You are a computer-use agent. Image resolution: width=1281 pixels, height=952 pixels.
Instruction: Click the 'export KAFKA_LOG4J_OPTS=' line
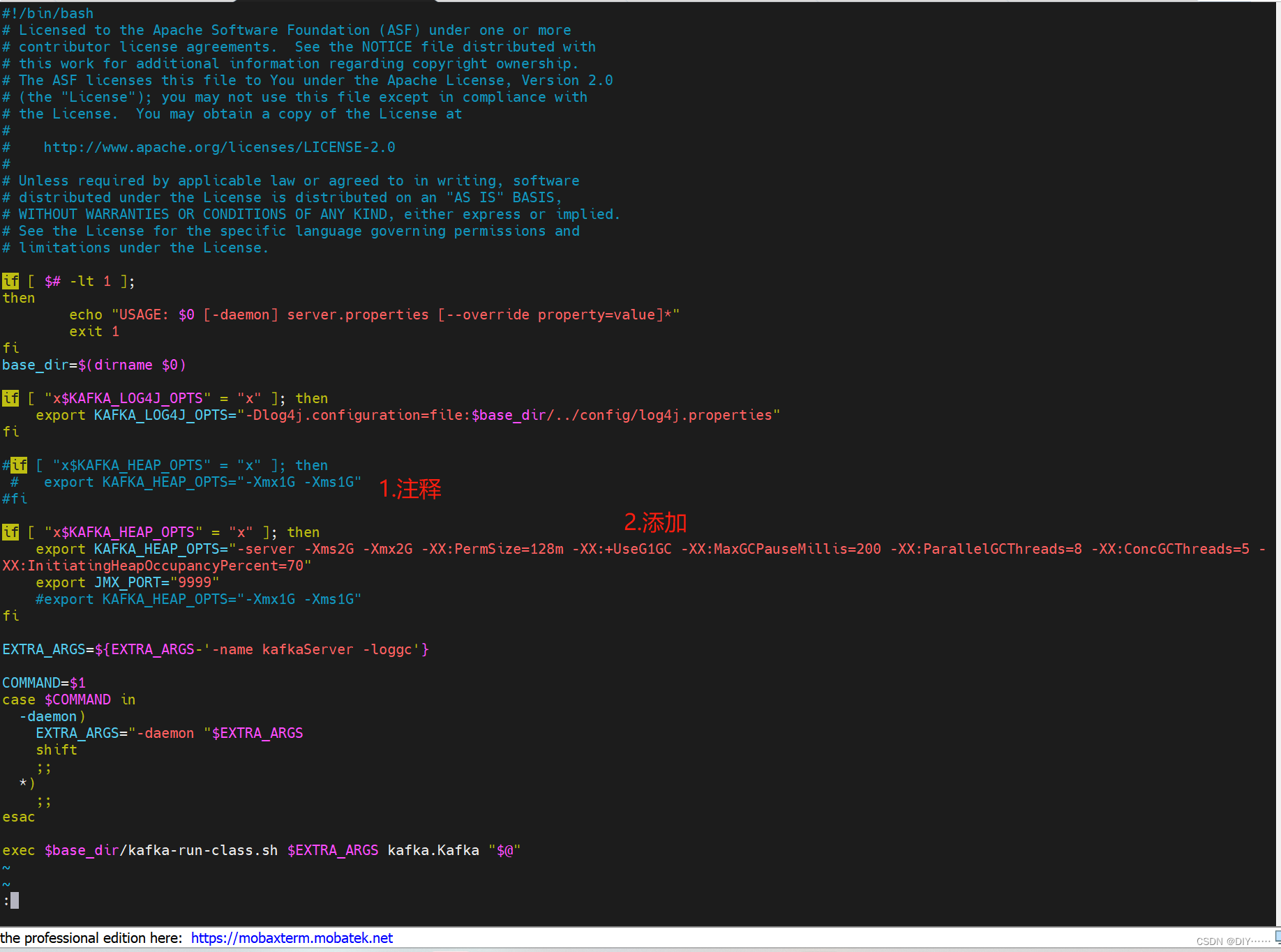pyautogui.click(x=408, y=415)
